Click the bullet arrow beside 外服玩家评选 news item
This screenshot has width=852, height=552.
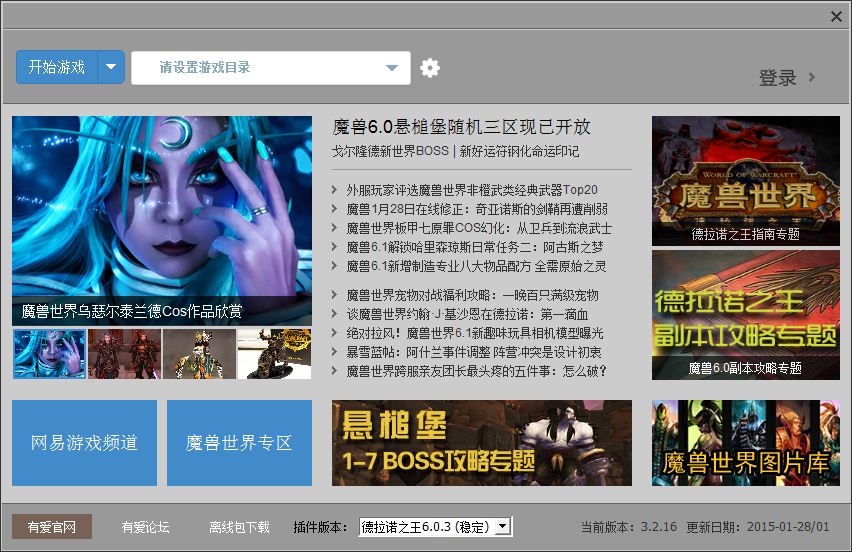point(335,190)
